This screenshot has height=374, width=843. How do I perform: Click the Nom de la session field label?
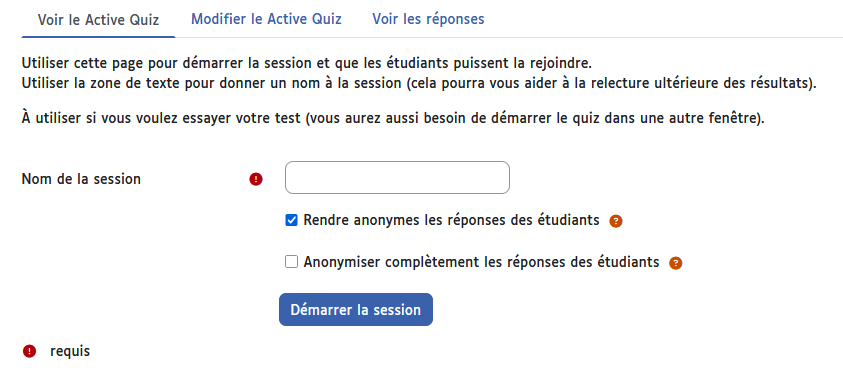81,178
